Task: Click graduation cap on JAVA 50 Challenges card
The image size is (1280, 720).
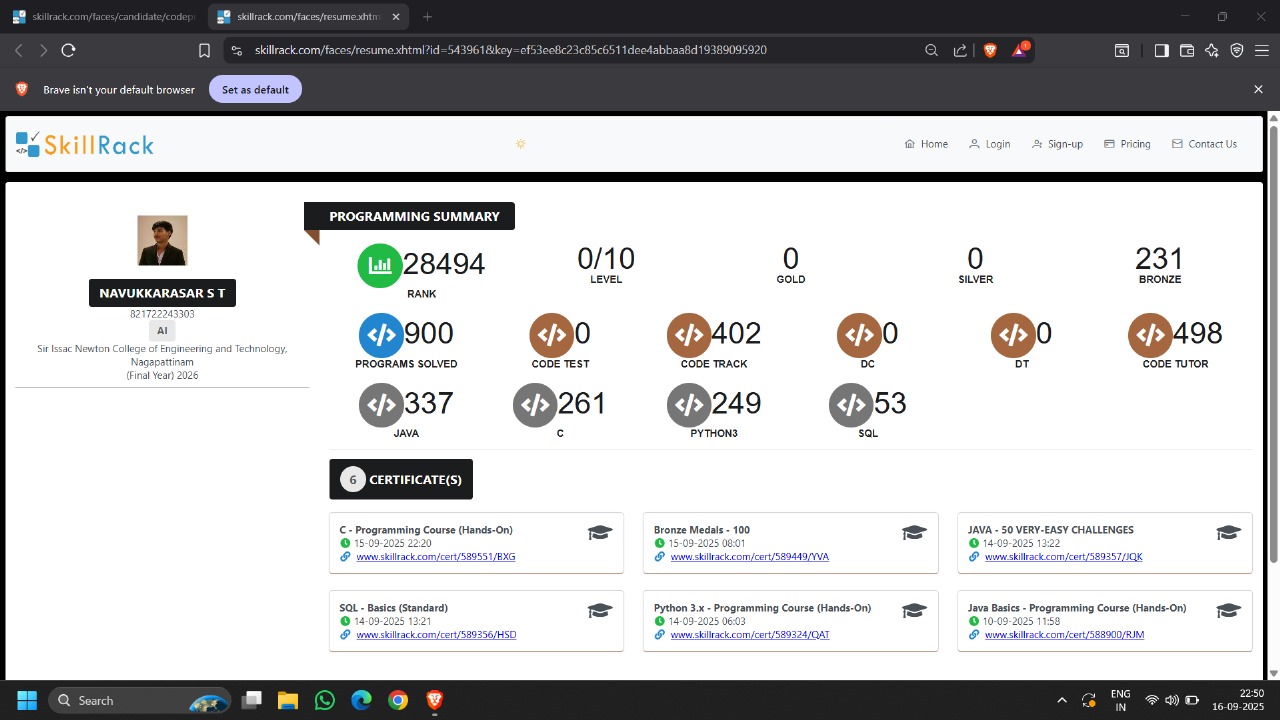Action: (x=1228, y=532)
